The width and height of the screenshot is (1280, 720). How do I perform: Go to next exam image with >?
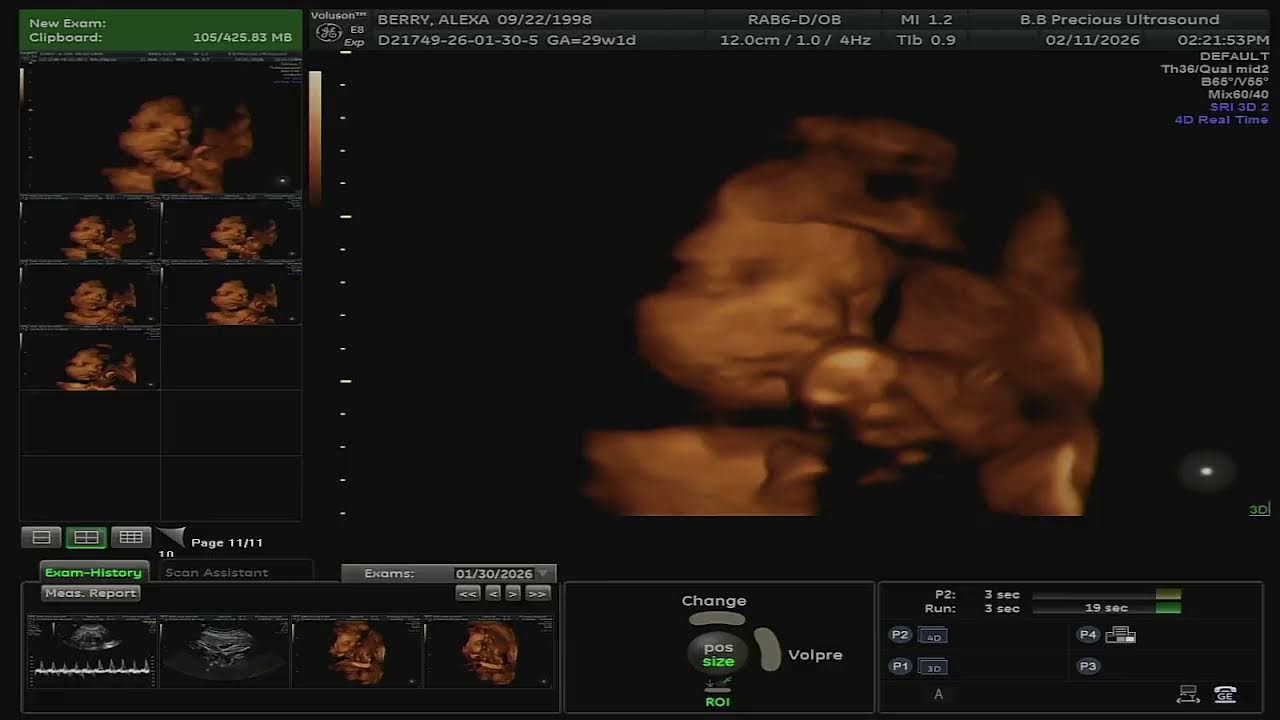tap(513, 593)
